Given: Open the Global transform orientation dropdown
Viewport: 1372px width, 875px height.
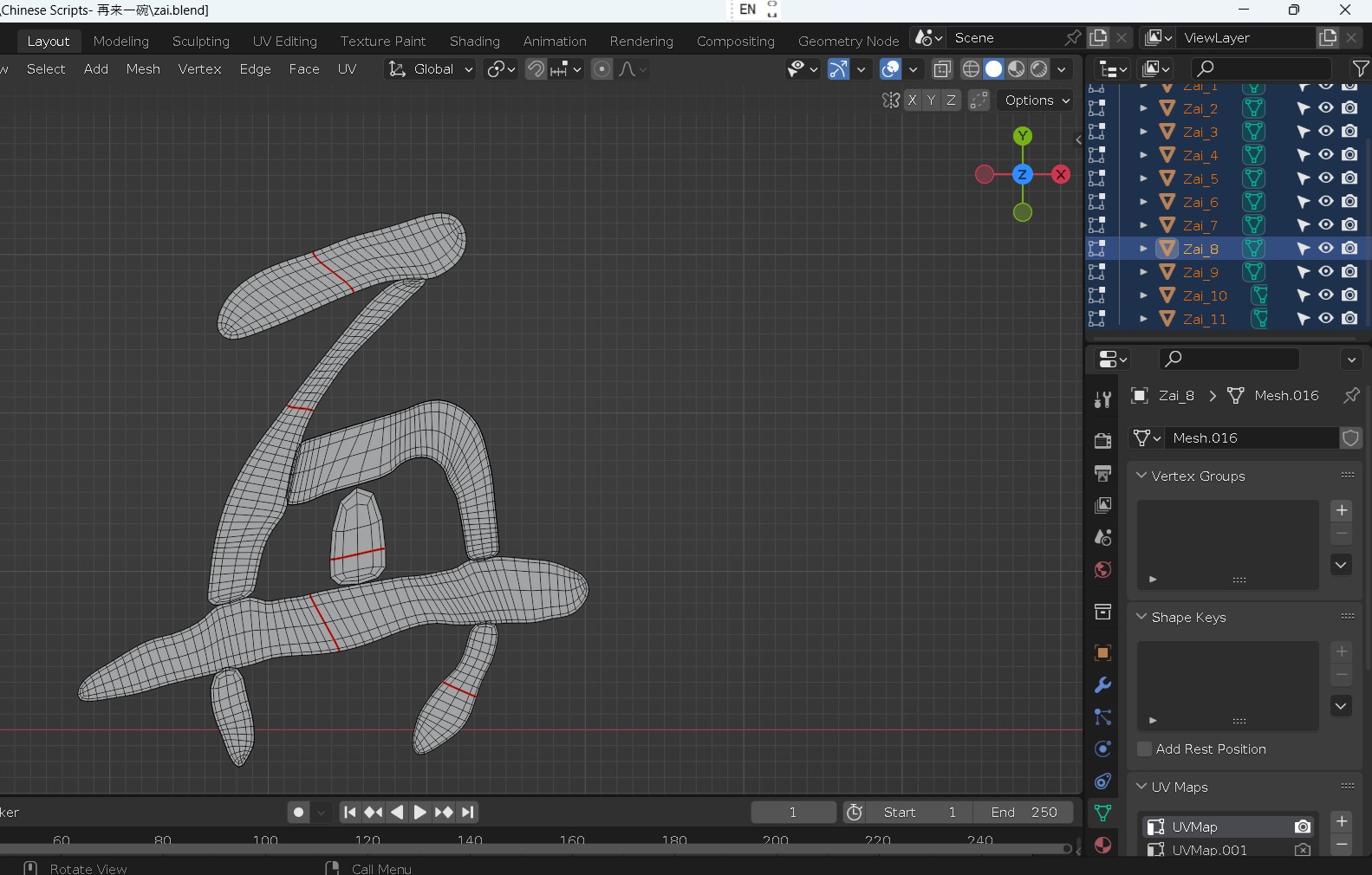Looking at the screenshot, I should 430,69.
